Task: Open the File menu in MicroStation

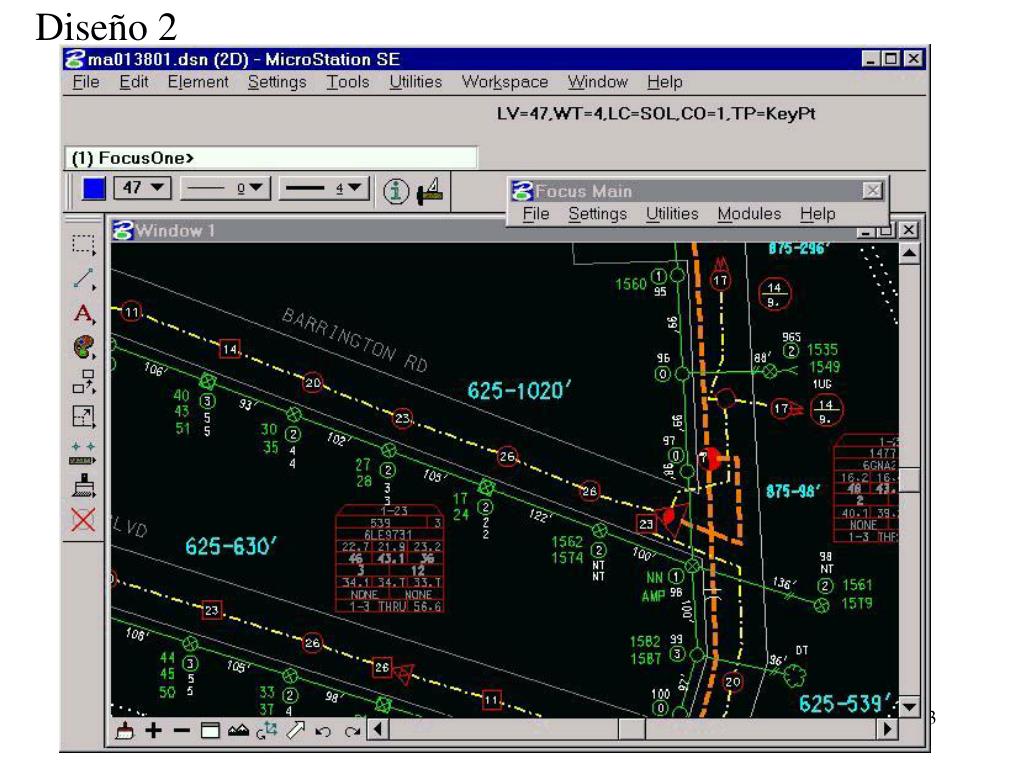Action: click(x=86, y=82)
